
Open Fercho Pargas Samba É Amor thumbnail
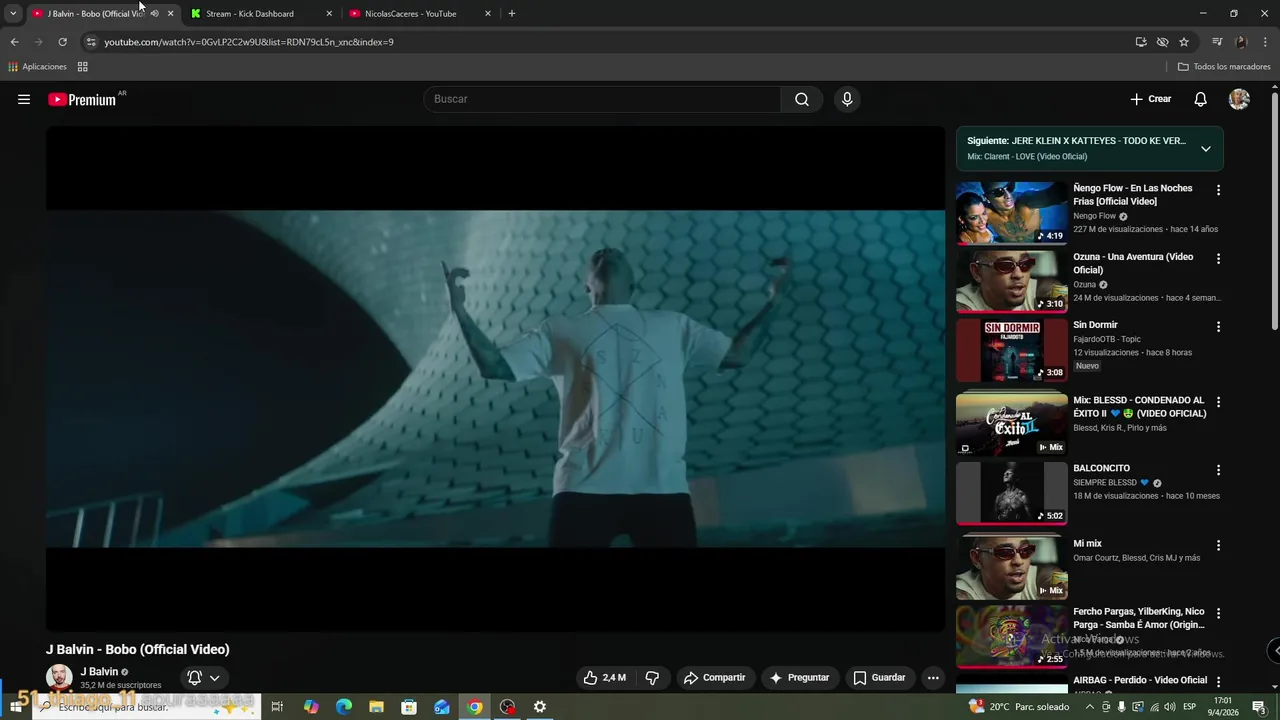1011,636
